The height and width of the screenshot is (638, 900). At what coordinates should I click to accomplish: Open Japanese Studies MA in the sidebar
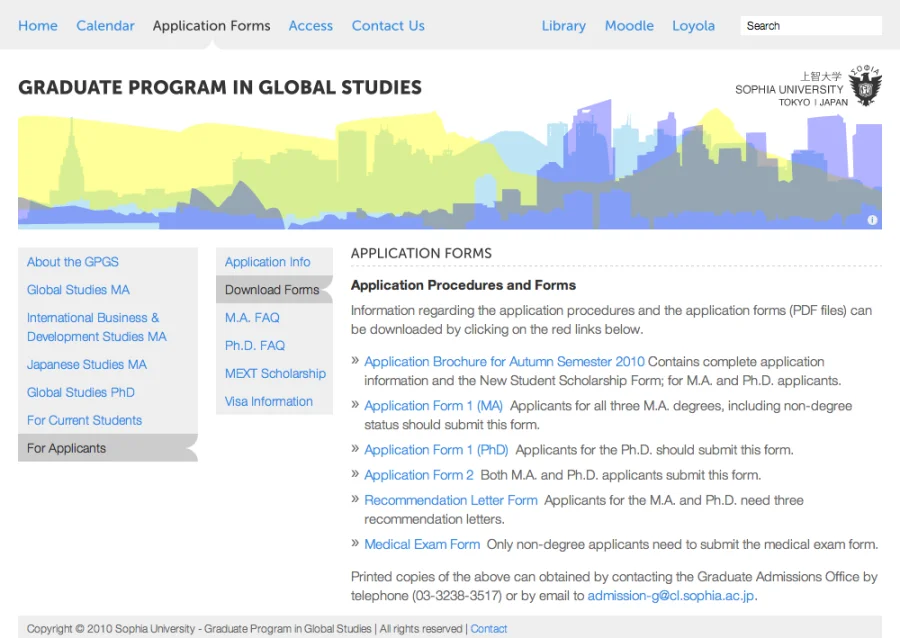(x=87, y=365)
